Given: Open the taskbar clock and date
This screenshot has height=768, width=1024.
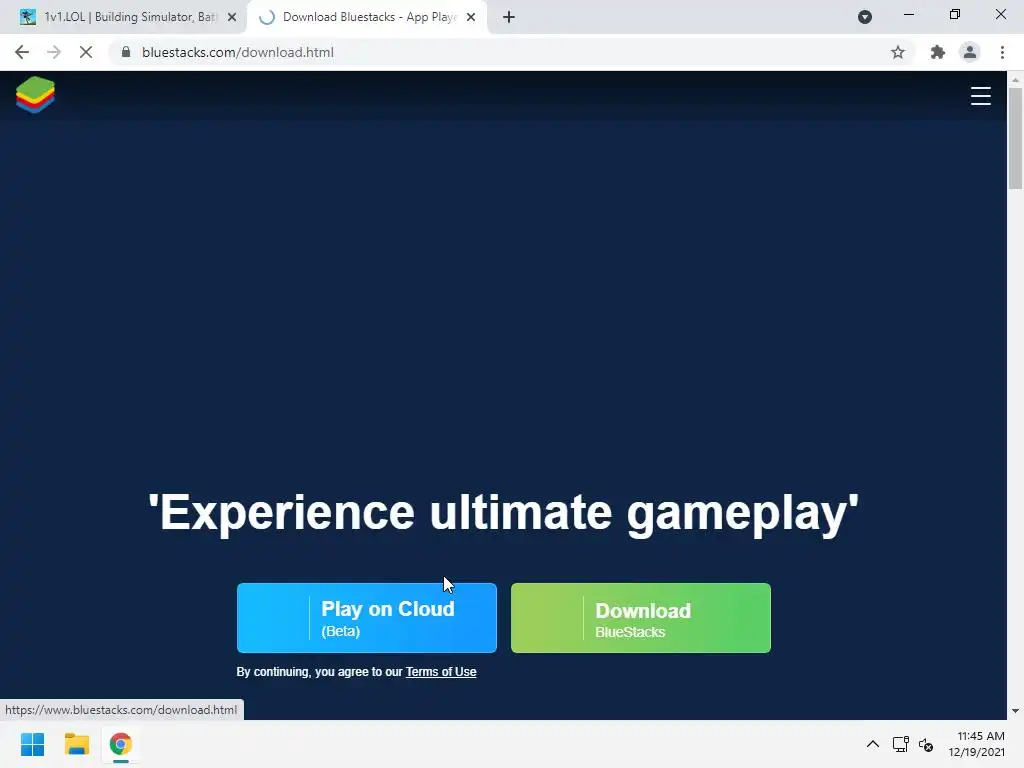Looking at the screenshot, I should coord(976,744).
